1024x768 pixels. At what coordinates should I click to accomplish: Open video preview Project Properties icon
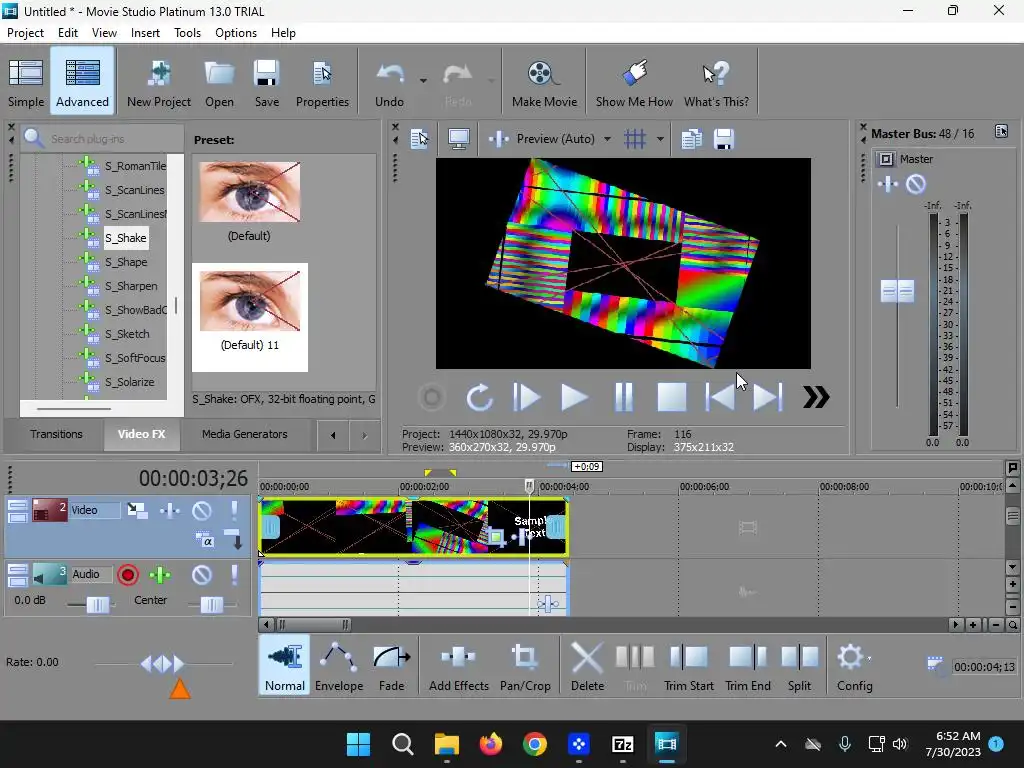(x=419, y=139)
